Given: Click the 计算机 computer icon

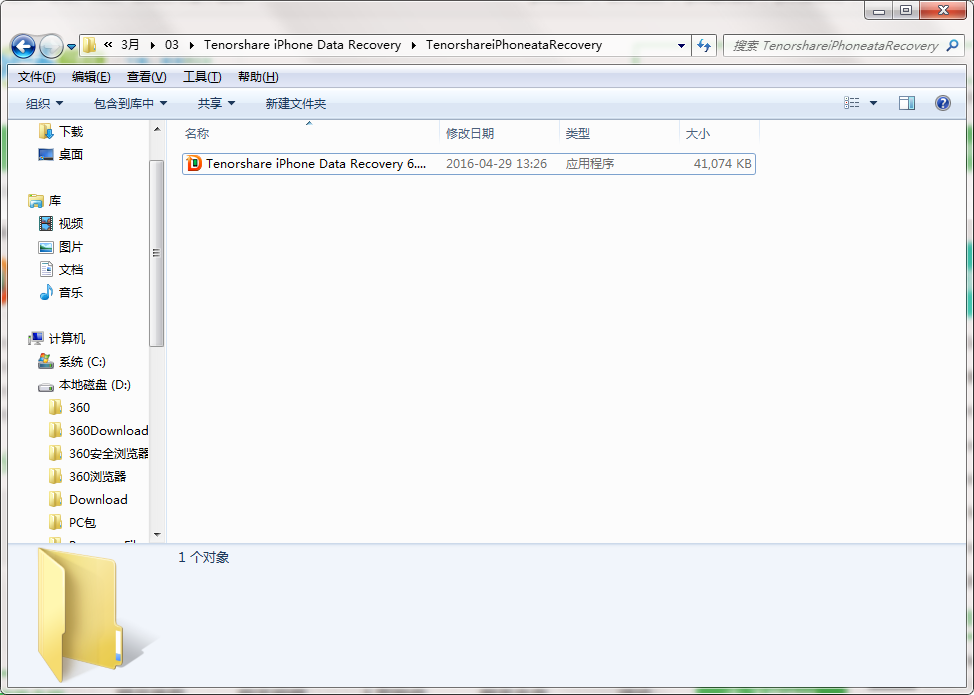Looking at the screenshot, I should click(36, 338).
